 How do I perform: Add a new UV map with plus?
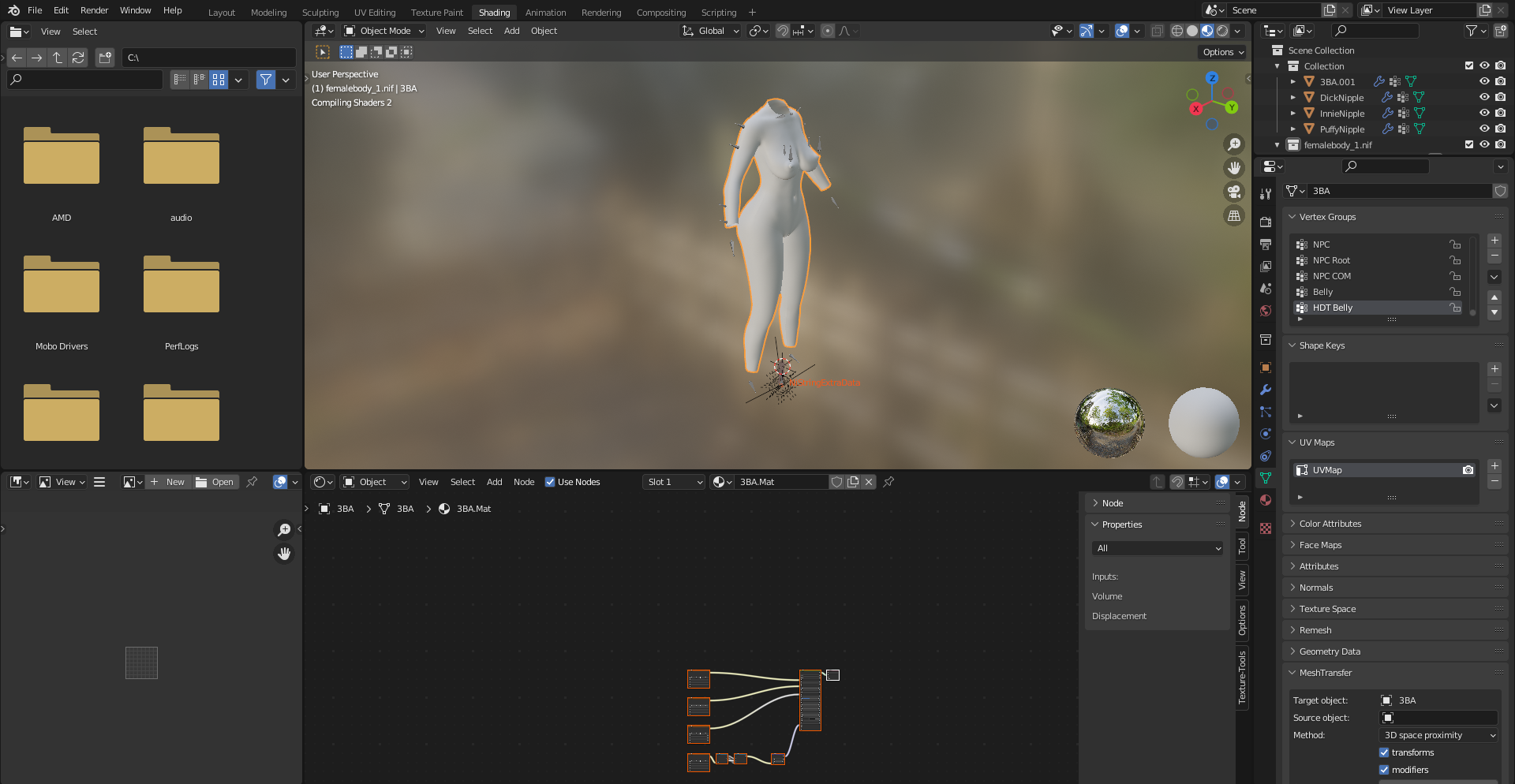[x=1494, y=466]
